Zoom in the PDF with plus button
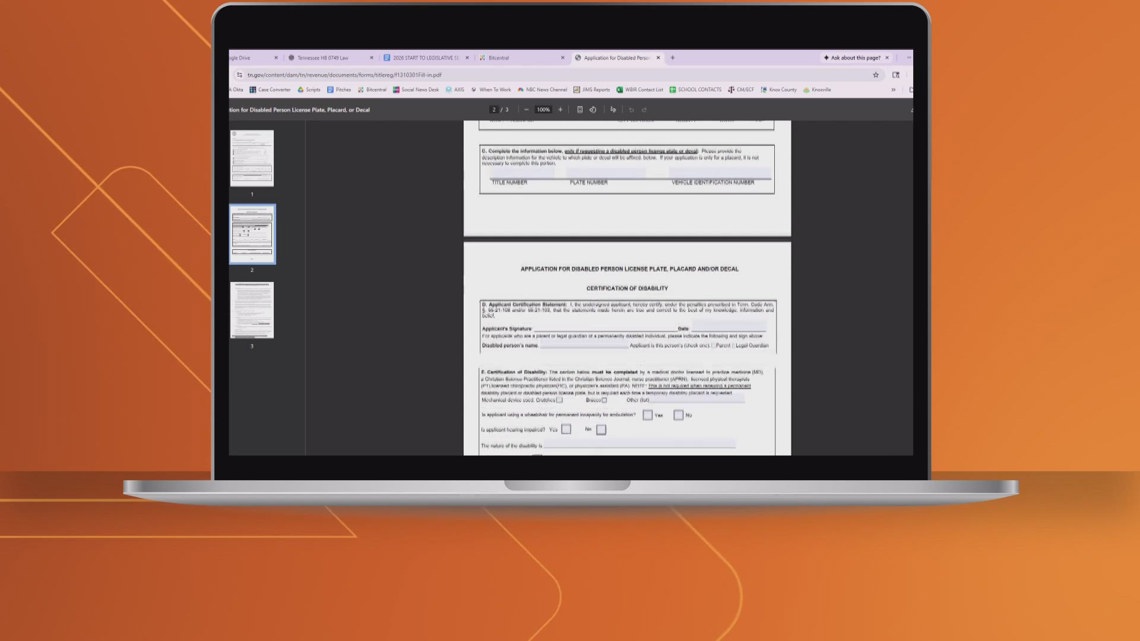 coord(560,110)
